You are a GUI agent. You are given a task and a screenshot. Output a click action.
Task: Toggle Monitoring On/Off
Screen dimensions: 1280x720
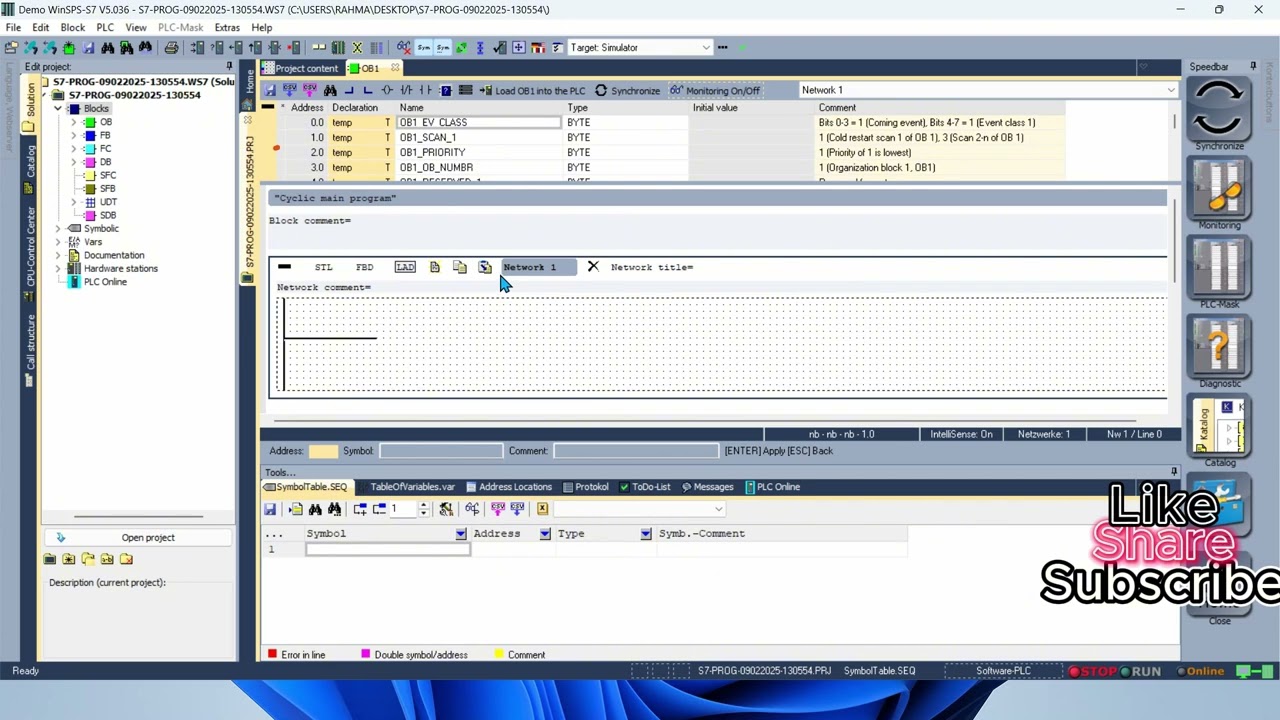coord(715,90)
